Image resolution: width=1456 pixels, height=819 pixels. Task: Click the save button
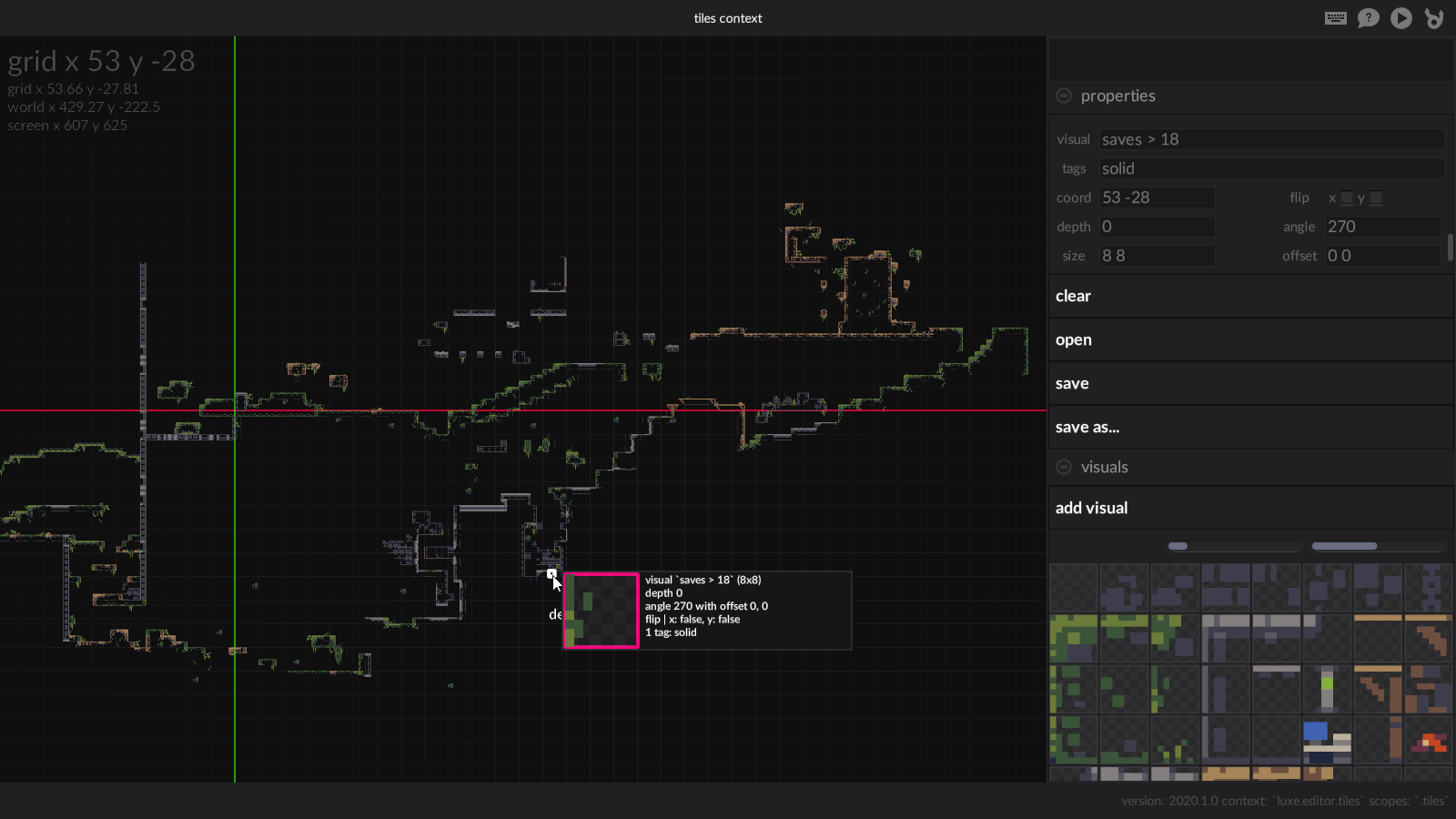pyautogui.click(x=1250, y=383)
